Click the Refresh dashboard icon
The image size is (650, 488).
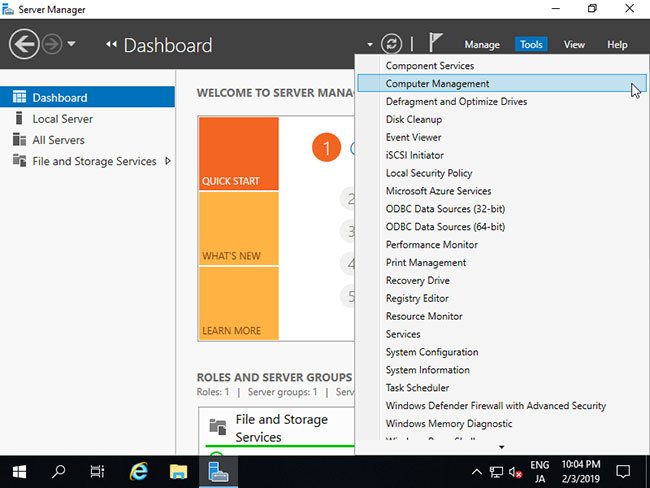pos(391,44)
